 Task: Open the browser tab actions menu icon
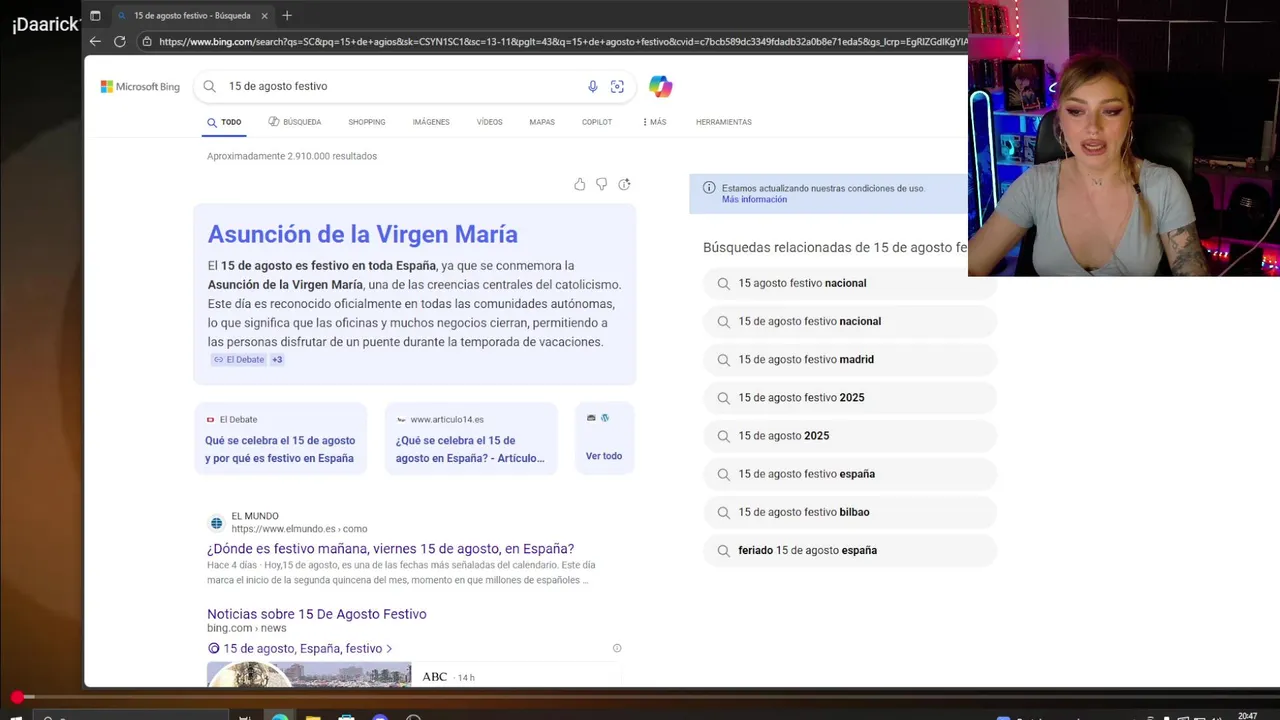(95, 16)
